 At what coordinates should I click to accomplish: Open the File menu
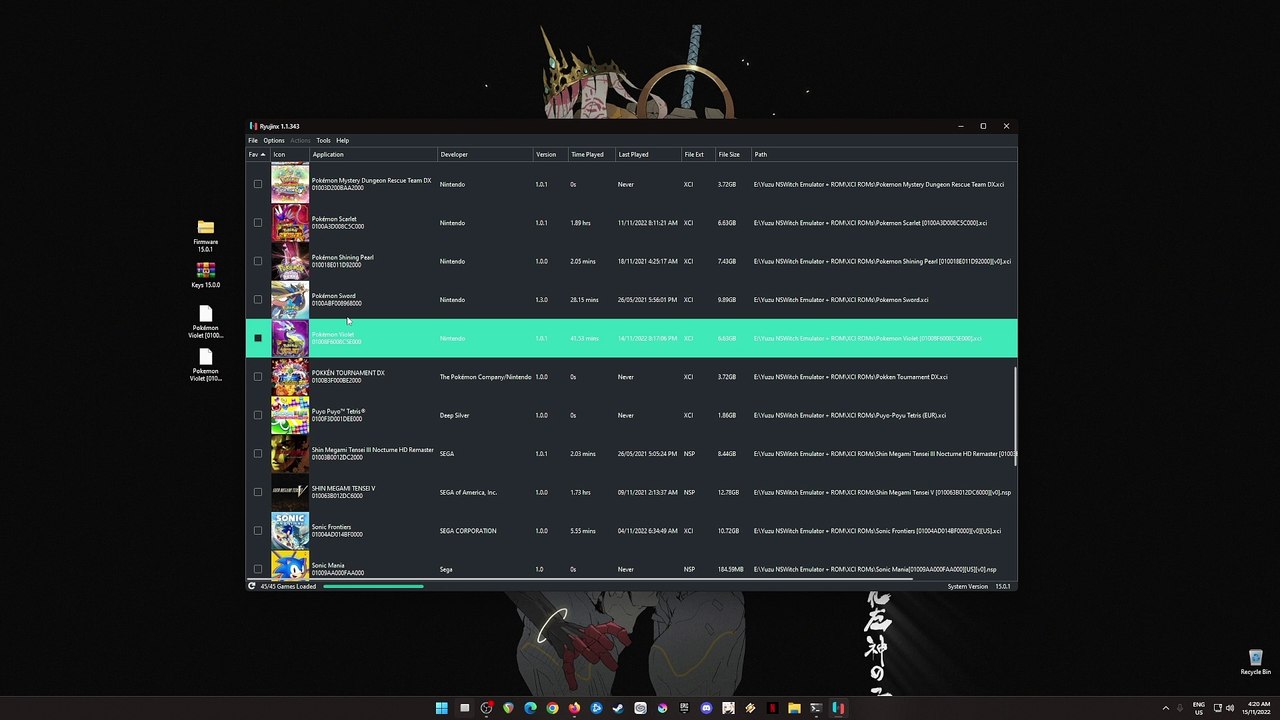[x=253, y=140]
